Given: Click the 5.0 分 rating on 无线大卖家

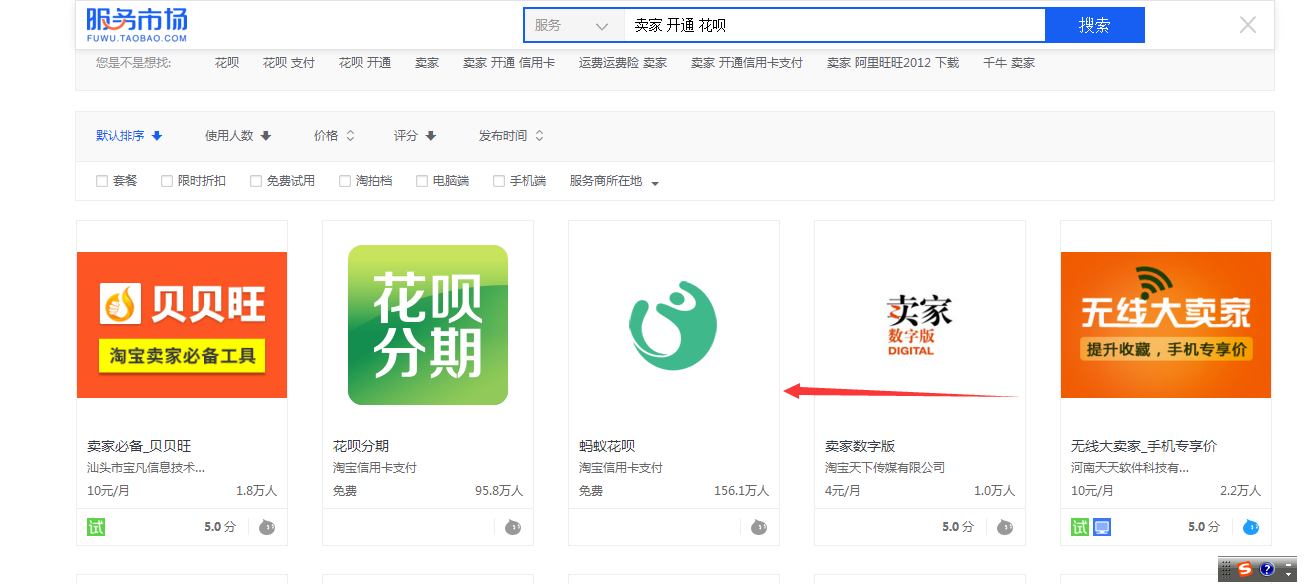Looking at the screenshot, I should pyautogui.click(x=1204, y=527).
